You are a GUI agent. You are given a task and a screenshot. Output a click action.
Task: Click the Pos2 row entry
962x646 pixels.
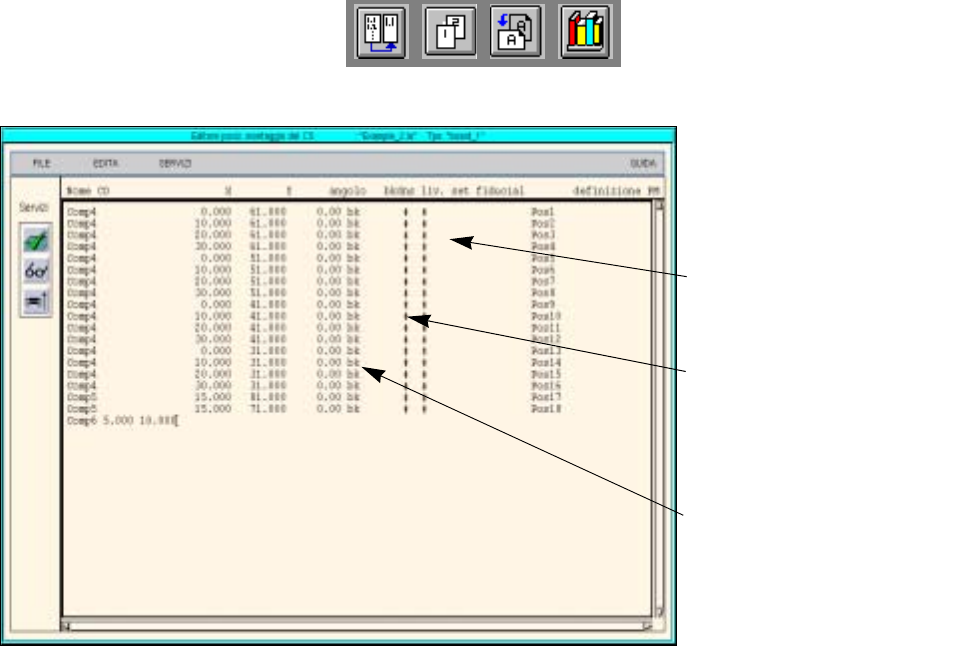pos(313,223)
